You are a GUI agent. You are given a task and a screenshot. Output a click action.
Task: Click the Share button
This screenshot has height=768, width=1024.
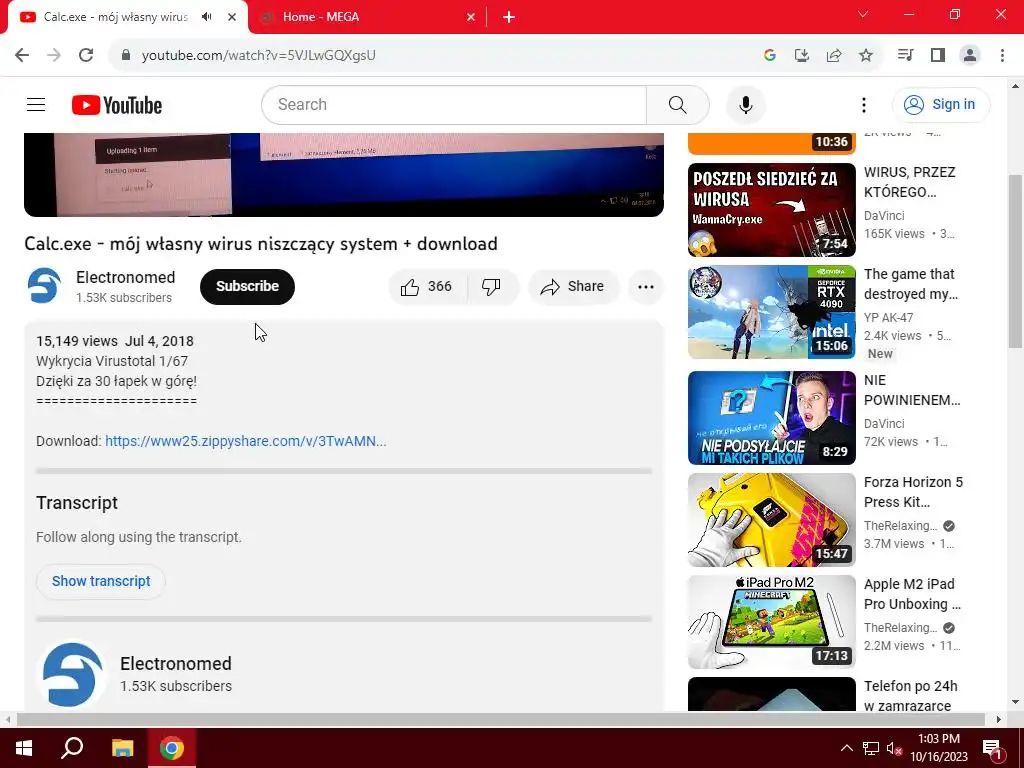coord(573,287)
